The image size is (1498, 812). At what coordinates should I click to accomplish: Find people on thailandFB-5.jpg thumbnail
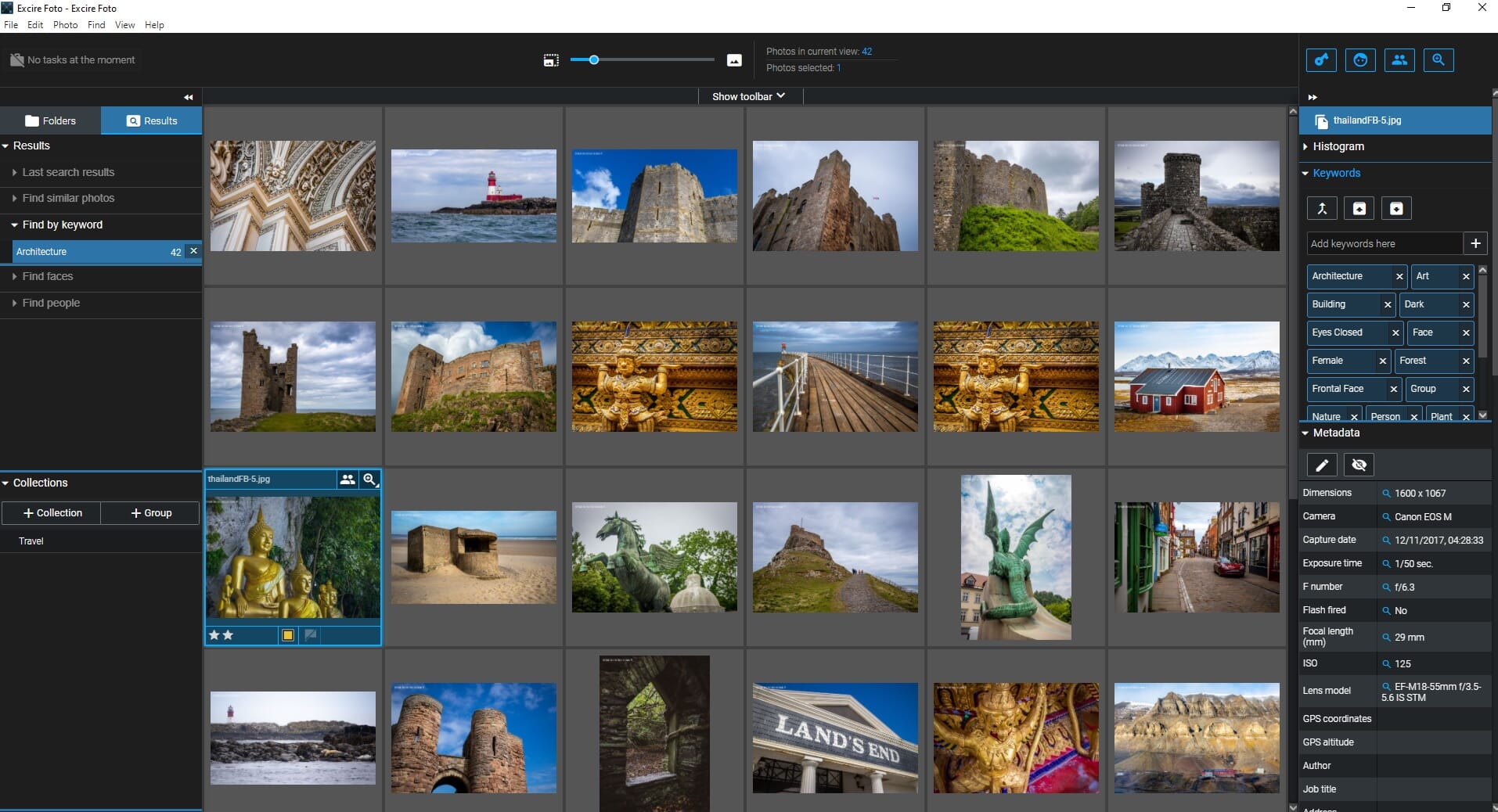[347, 479]
